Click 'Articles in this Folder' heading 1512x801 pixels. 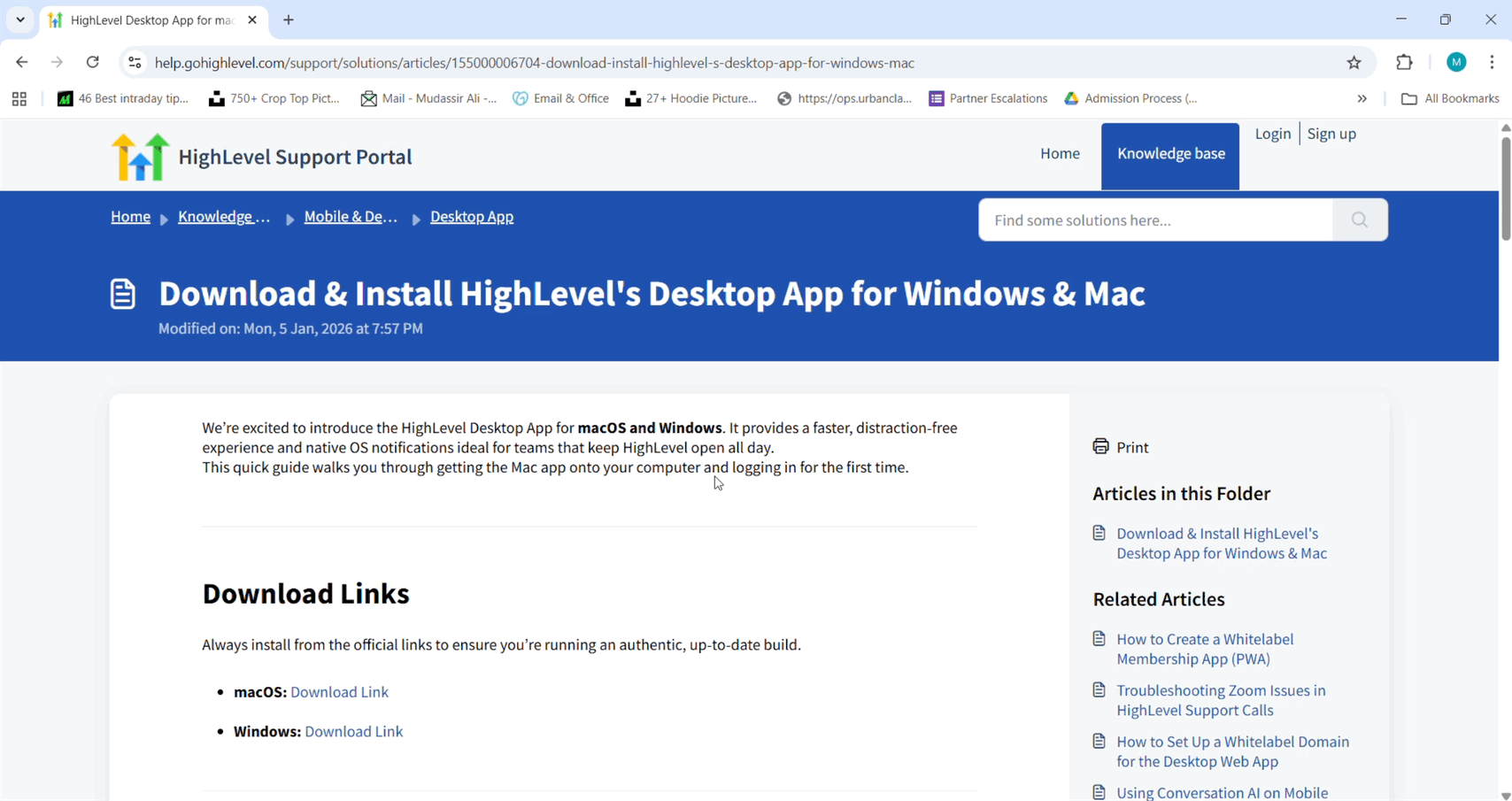coord(1181,494)
